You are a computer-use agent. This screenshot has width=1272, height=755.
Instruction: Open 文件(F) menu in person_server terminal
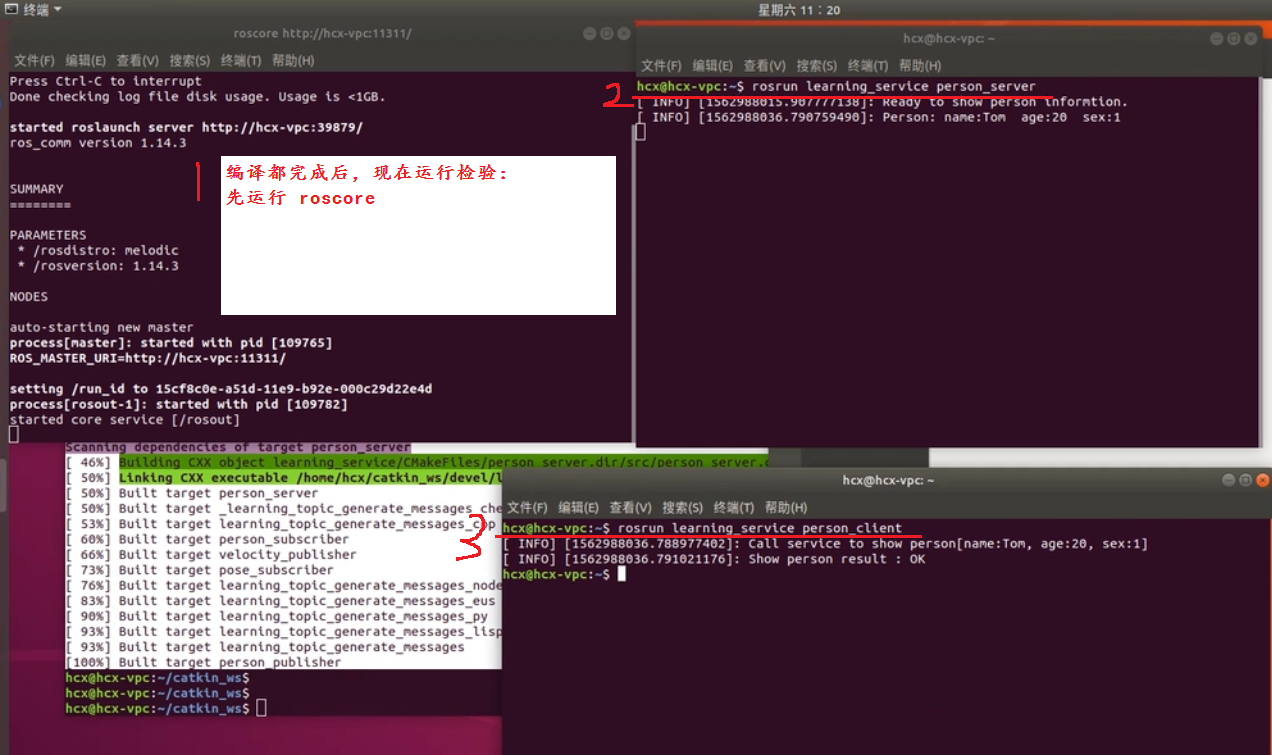click(661, 66)
